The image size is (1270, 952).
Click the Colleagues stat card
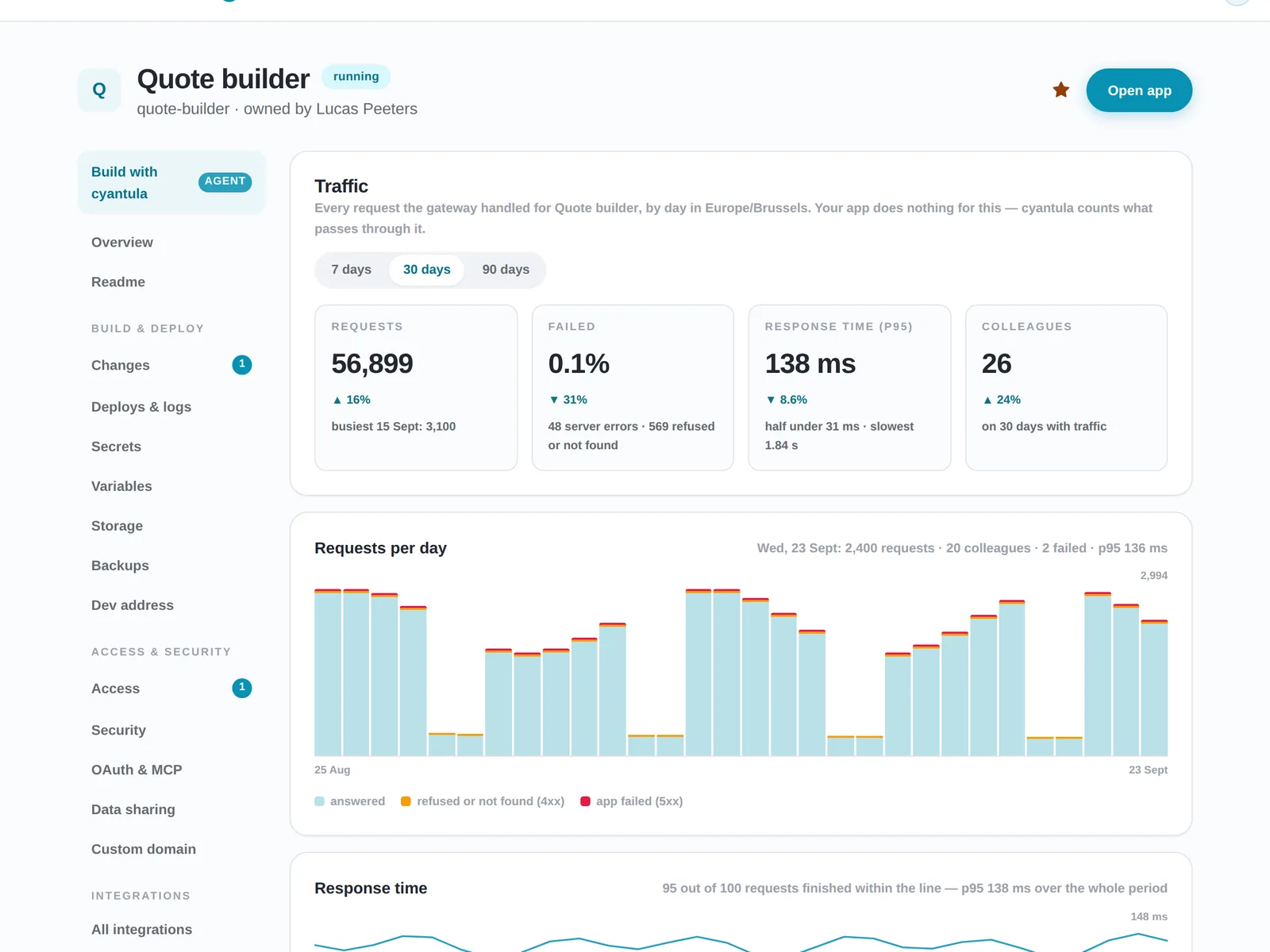[1066, 388]
